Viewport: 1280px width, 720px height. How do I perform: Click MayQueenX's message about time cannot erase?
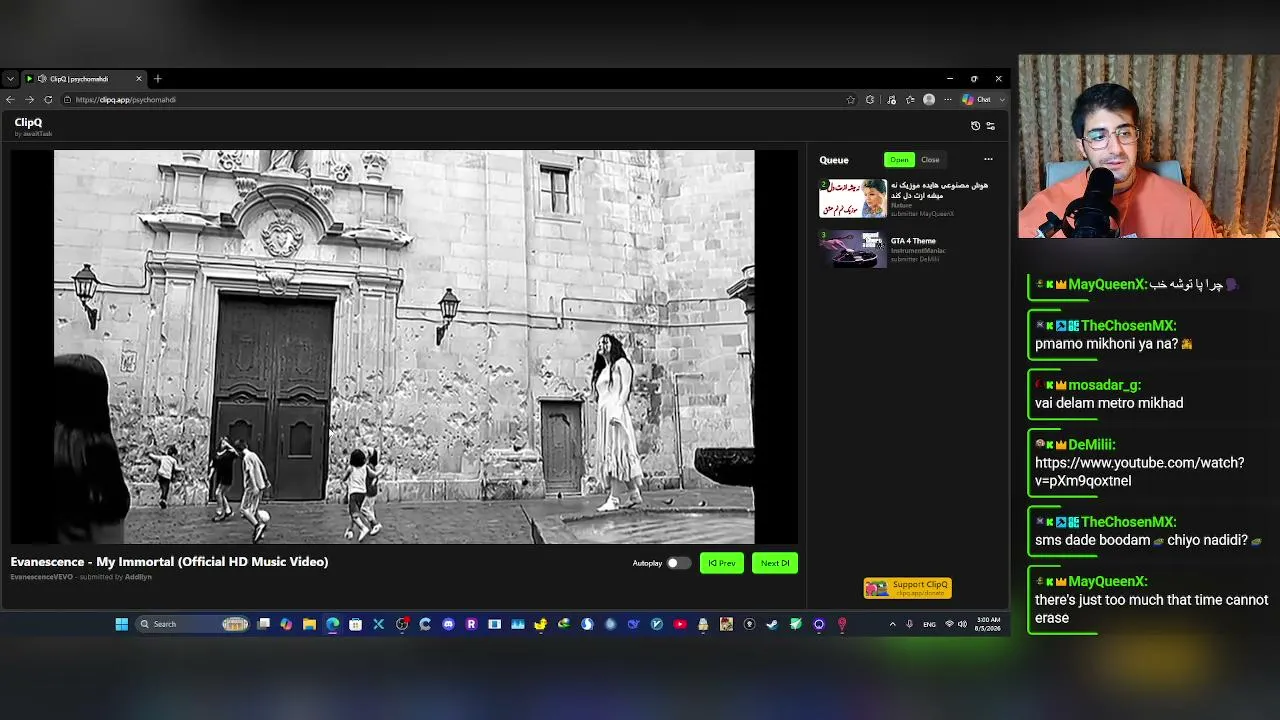coord(1151,609)
